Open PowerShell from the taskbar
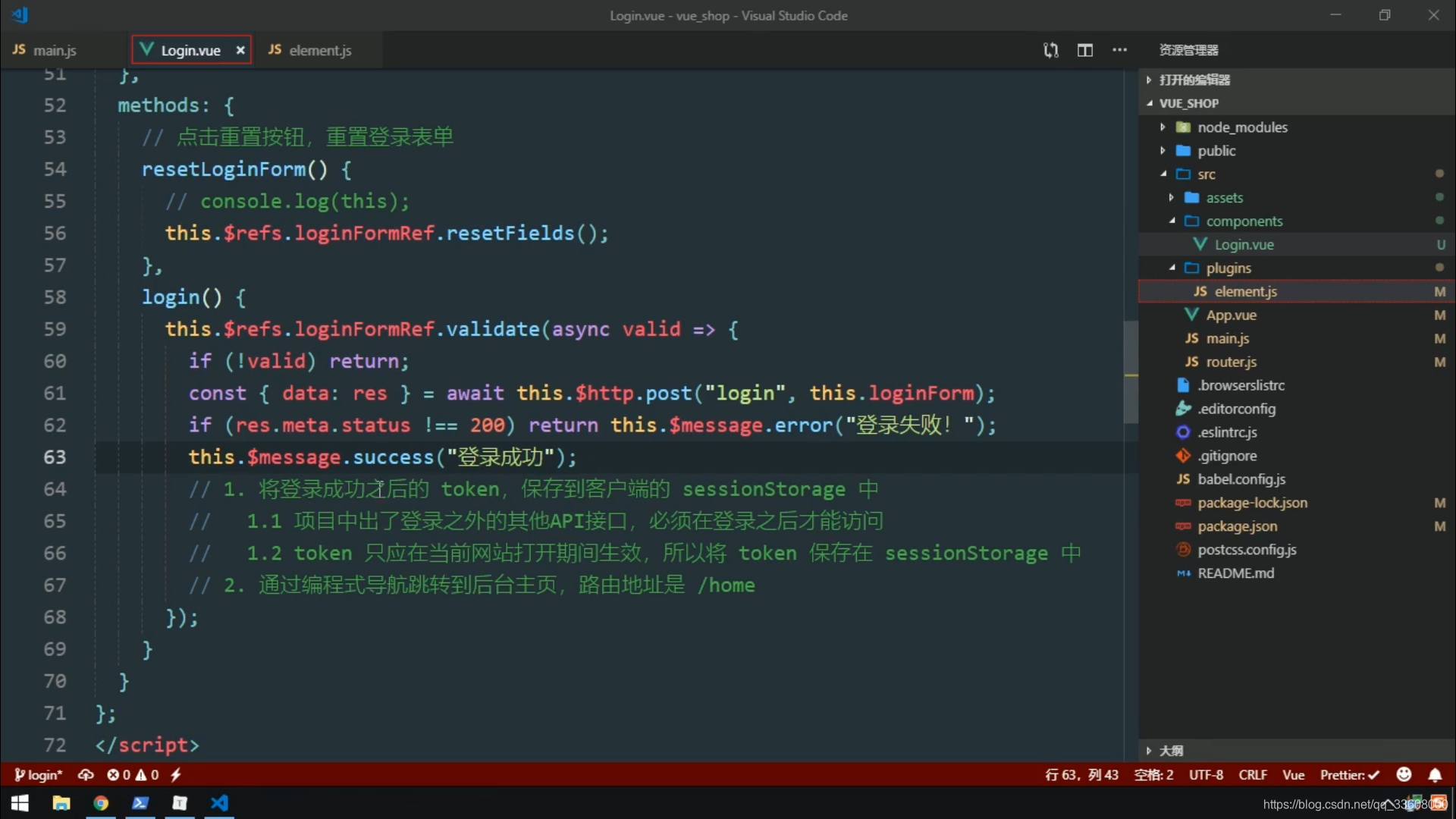Viewport: 1456px width, 819px height. pyautogui.click(x=140, y=803)
